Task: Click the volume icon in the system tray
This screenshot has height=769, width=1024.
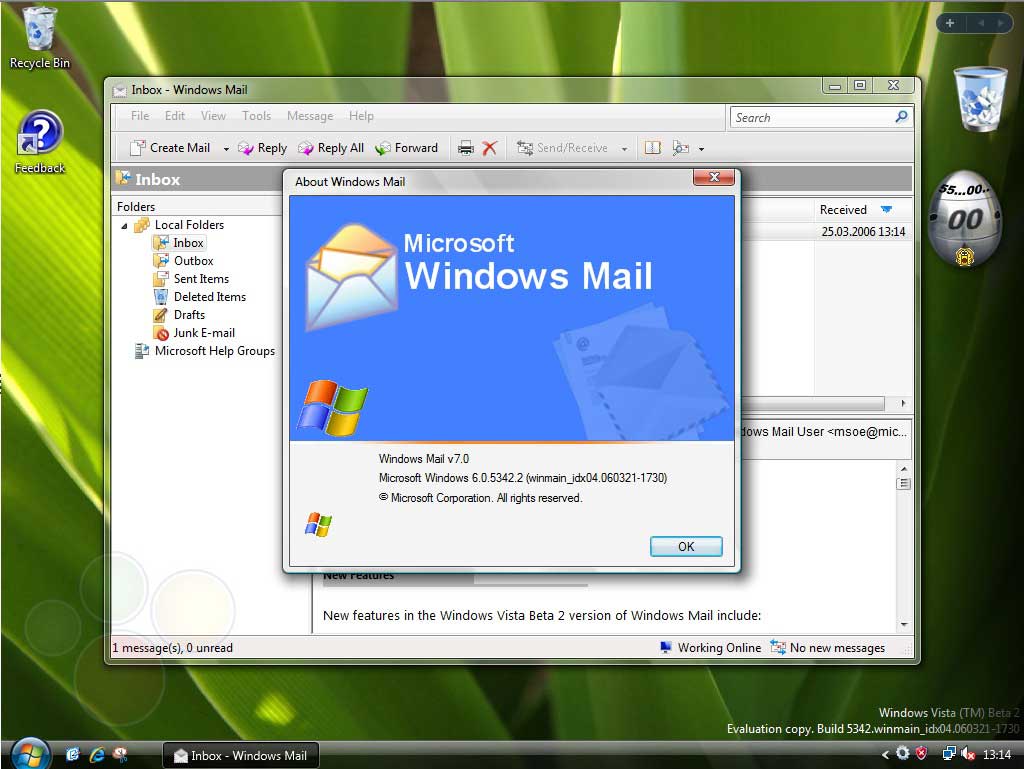Action: click(968, 754)
